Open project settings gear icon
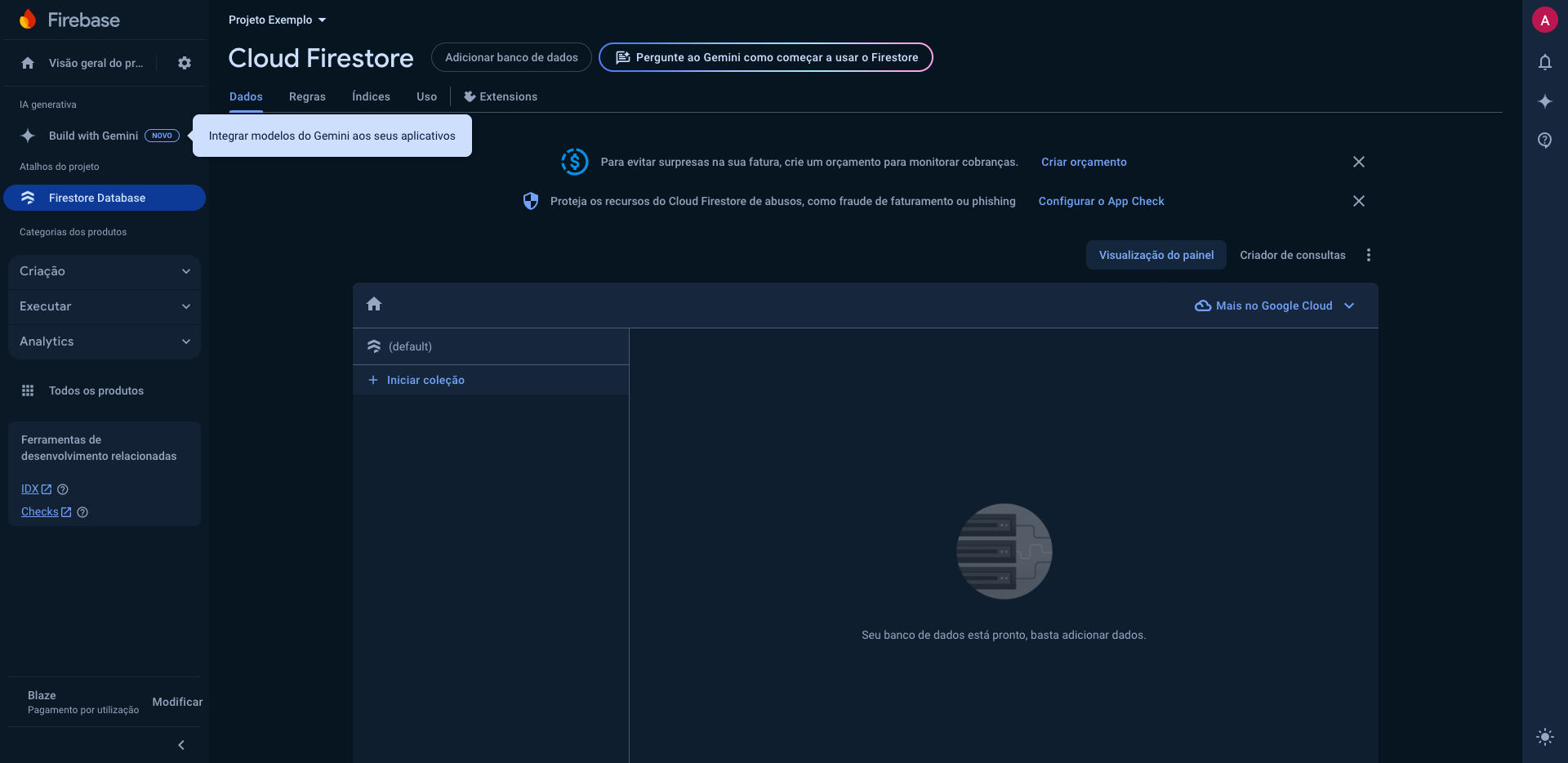 point(185,63)
